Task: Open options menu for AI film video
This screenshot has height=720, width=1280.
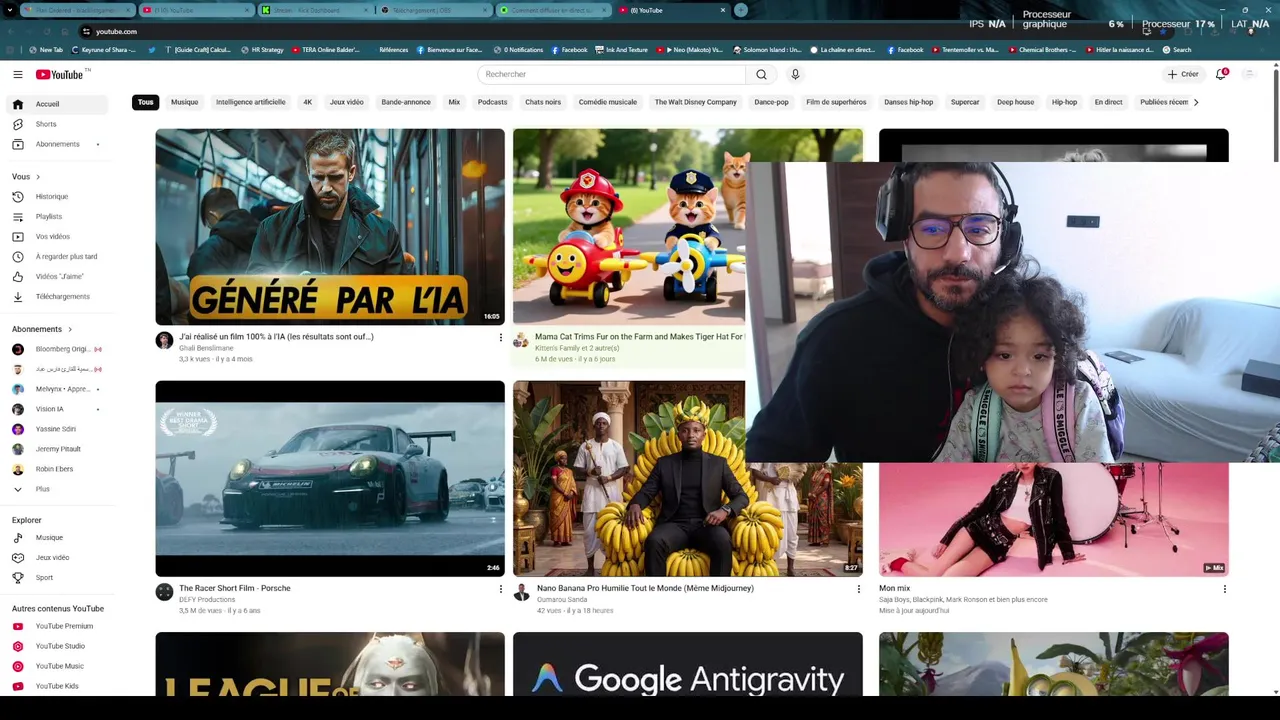Action: click(x=501, y=338)
